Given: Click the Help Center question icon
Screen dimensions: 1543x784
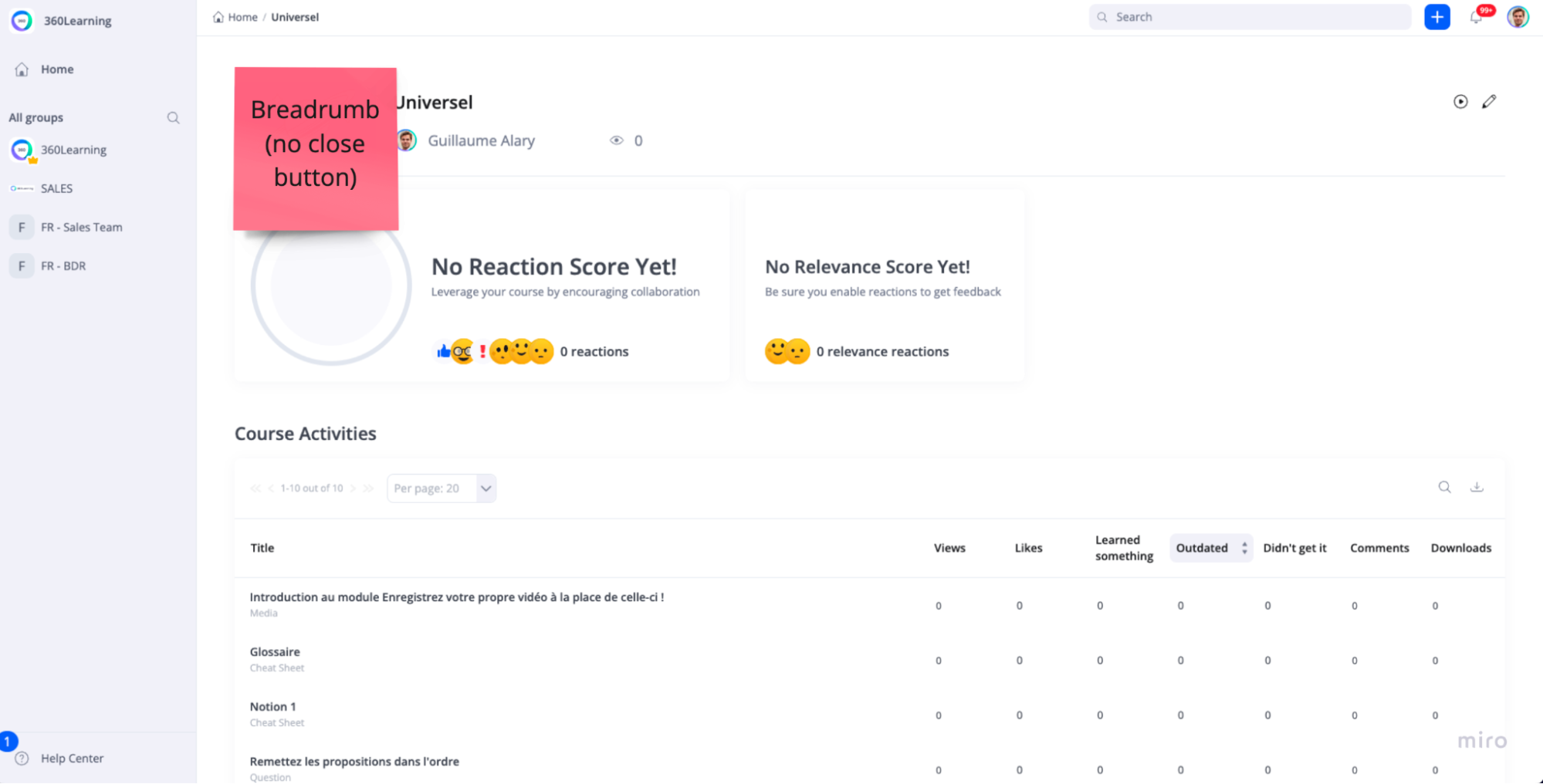Looking at the screenshot, I should coord(22,759).
